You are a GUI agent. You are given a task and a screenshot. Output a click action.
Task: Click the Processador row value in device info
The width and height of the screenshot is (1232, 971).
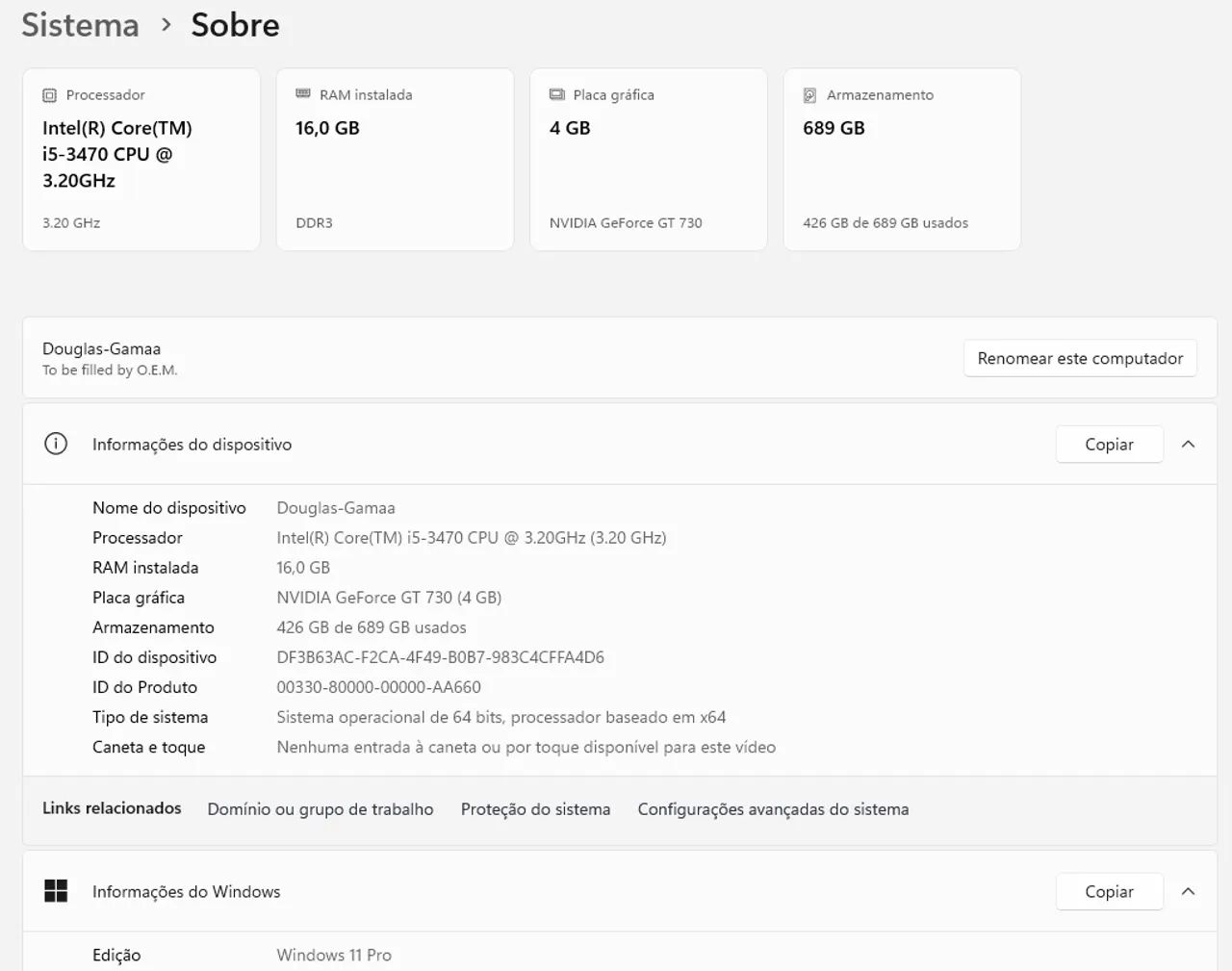pyautogui.click(x=472, y=538)
